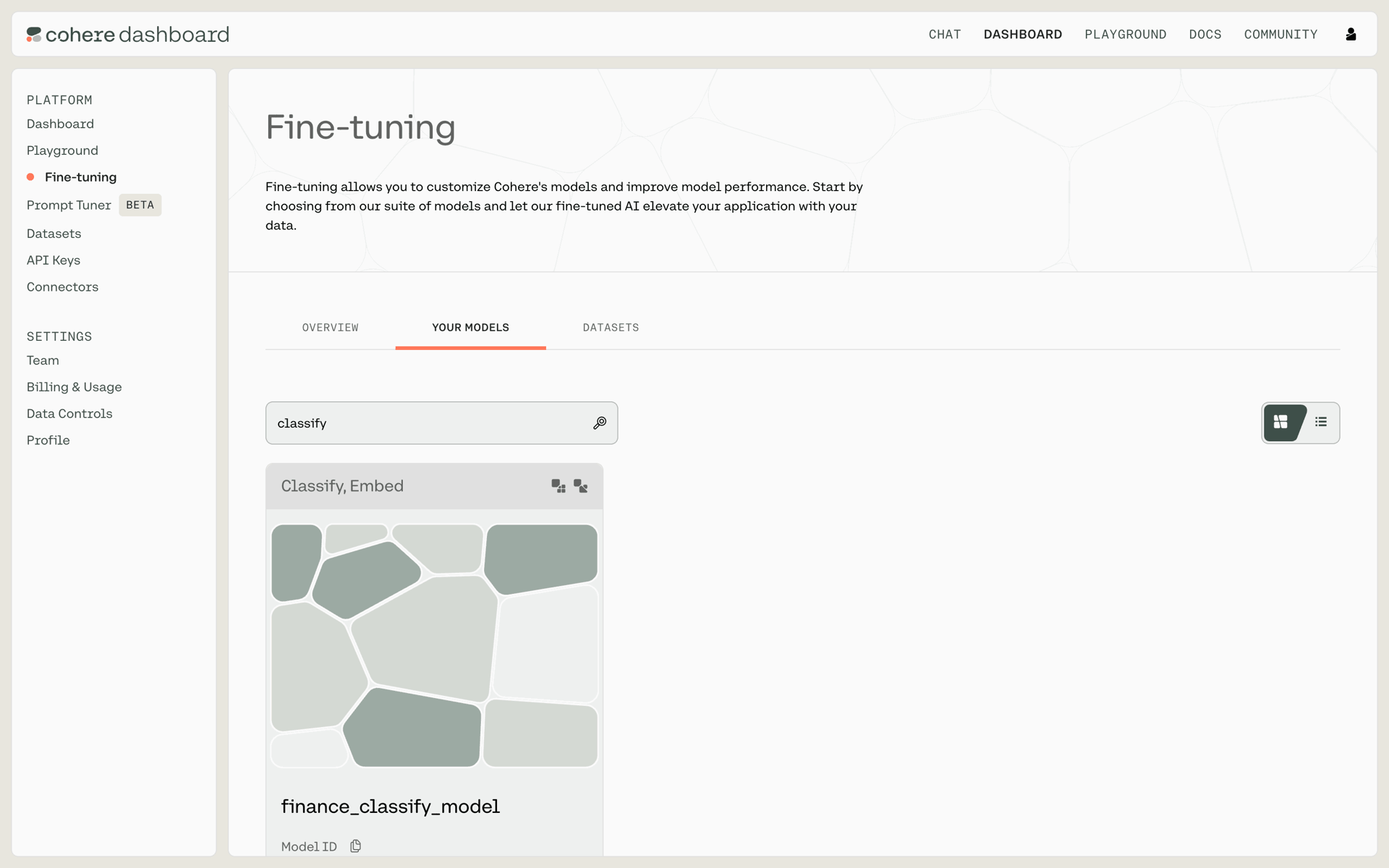This screenshot has height=868, width=1389.
Task: Open Connectors page
Action: (x=62, y=287)
